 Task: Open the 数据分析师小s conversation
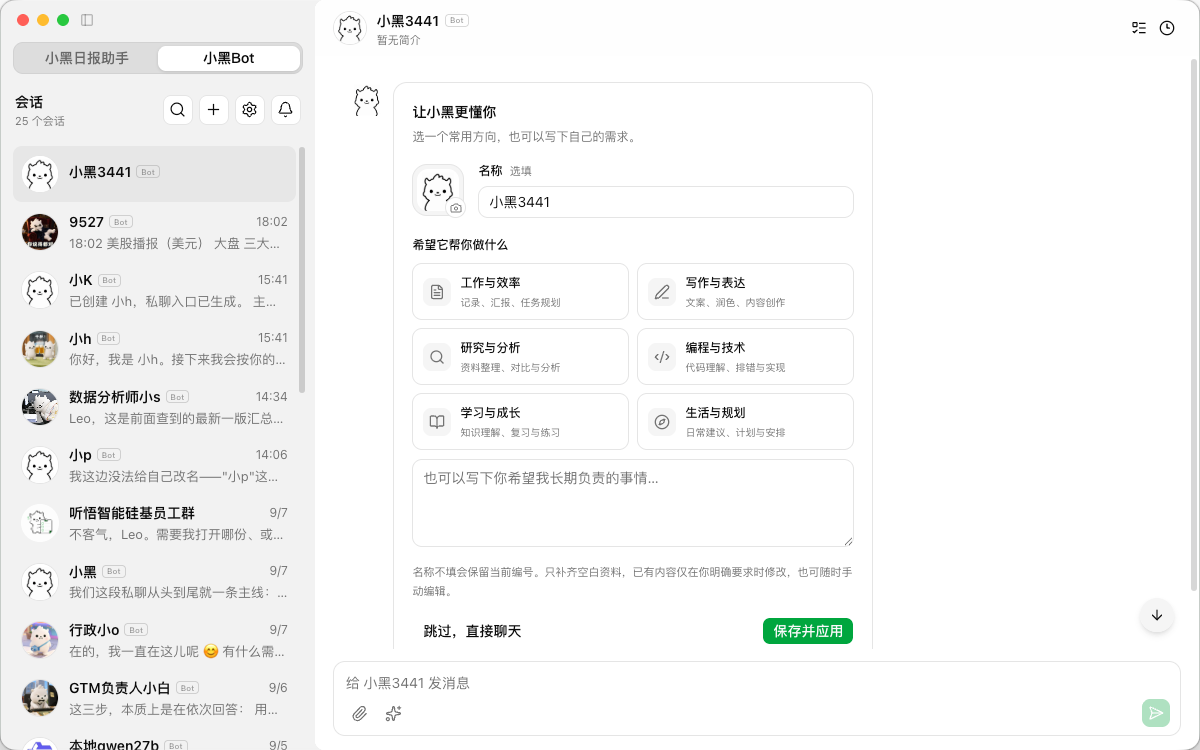154,407
